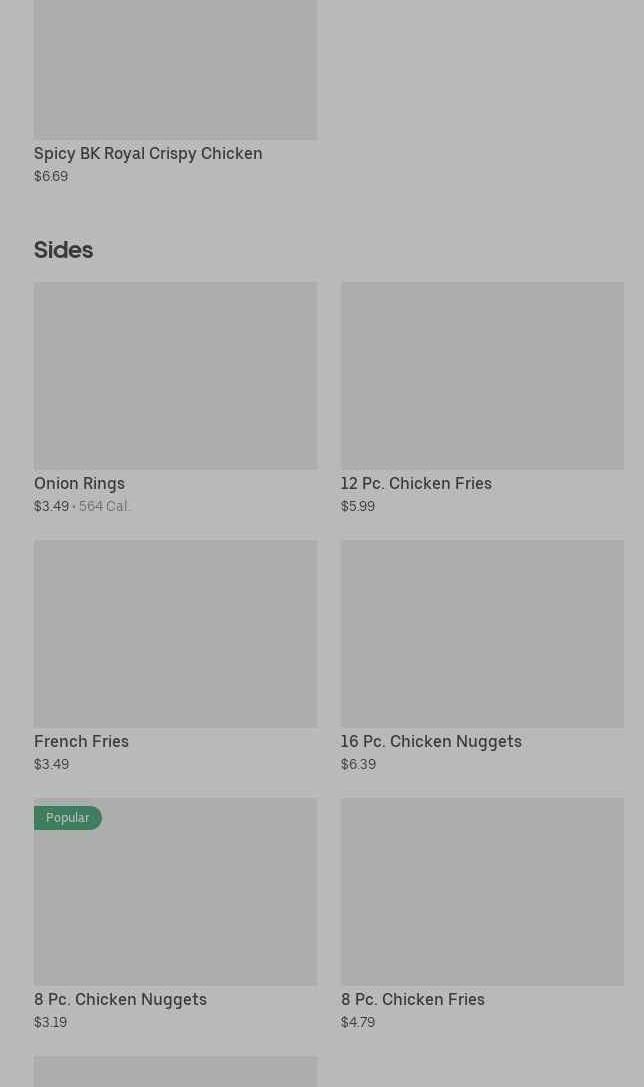Select the 12 Pc. Chicken Fries title

416,484
